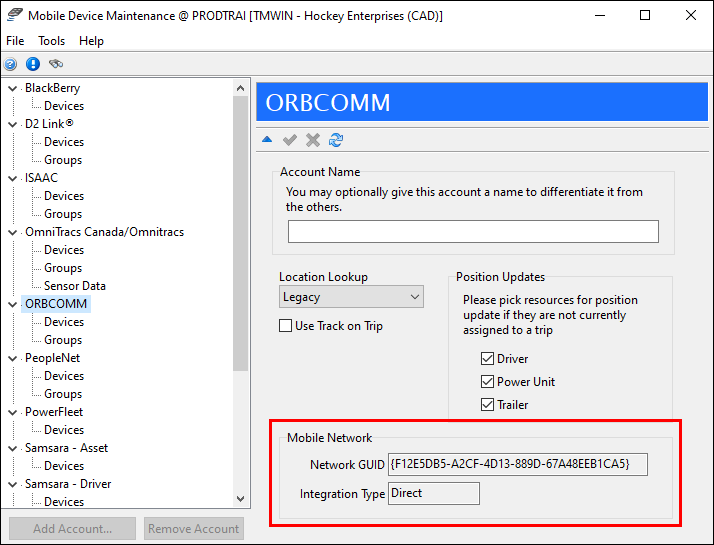
Task: Collapse the Samsara - Asset node
Action: pyautogui.click(x=13, y=448)
